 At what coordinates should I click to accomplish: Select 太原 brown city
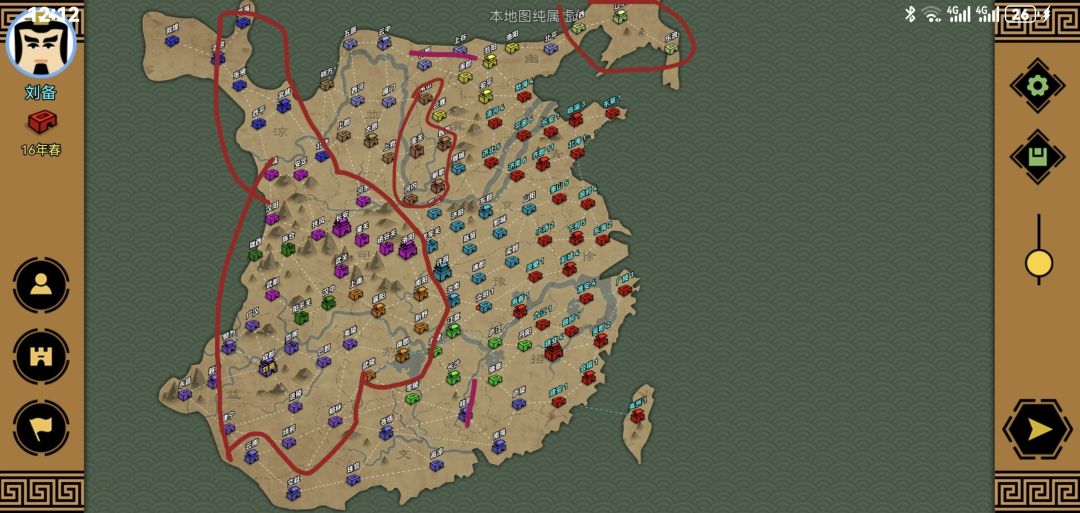(371, 140)
